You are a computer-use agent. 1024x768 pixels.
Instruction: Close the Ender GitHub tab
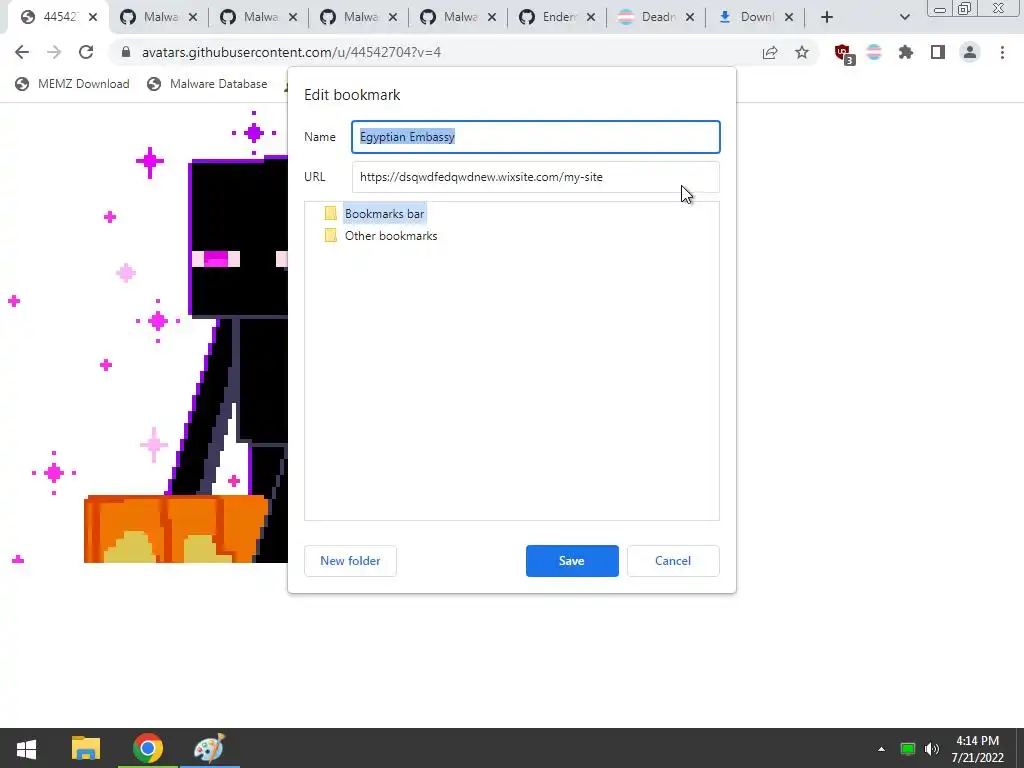(x=590, y=17)
